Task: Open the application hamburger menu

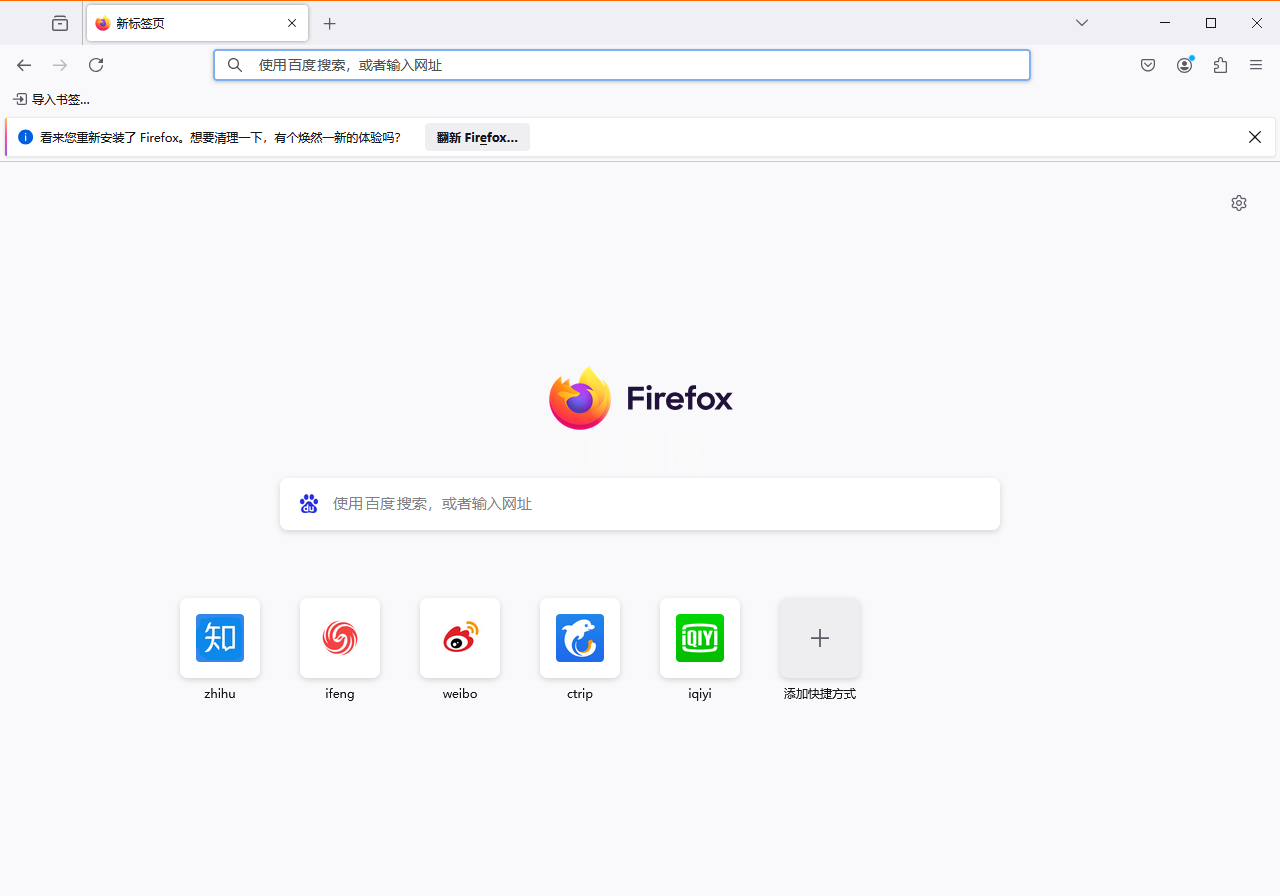Action: [1256, 65]
